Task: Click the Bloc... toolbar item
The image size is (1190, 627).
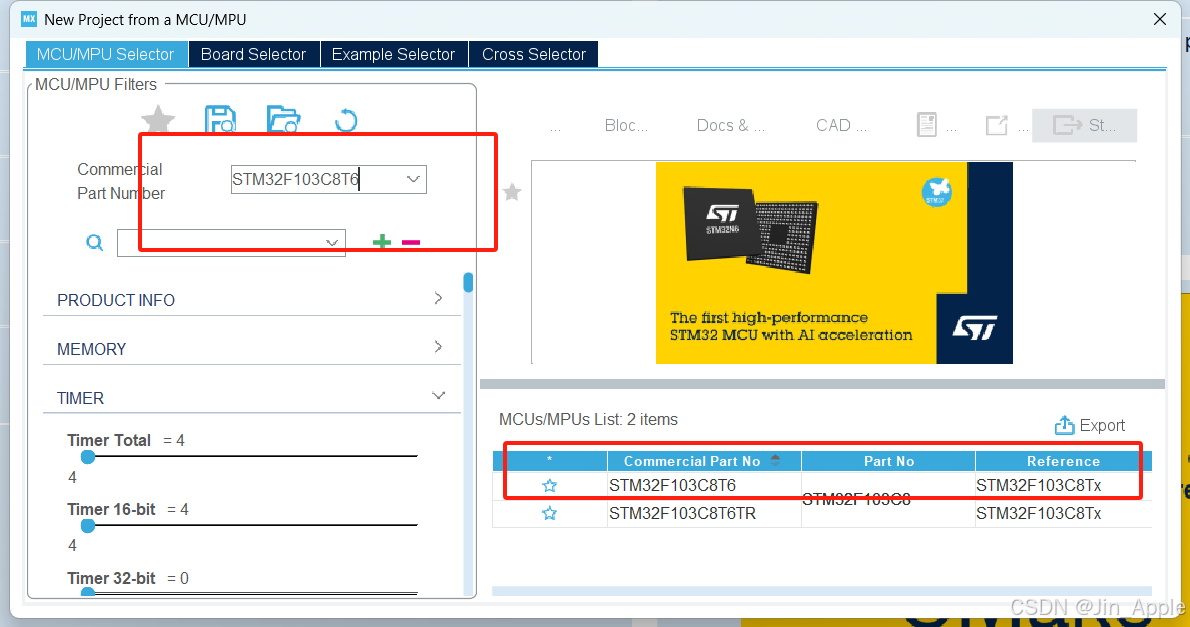Action: [626, 125]
